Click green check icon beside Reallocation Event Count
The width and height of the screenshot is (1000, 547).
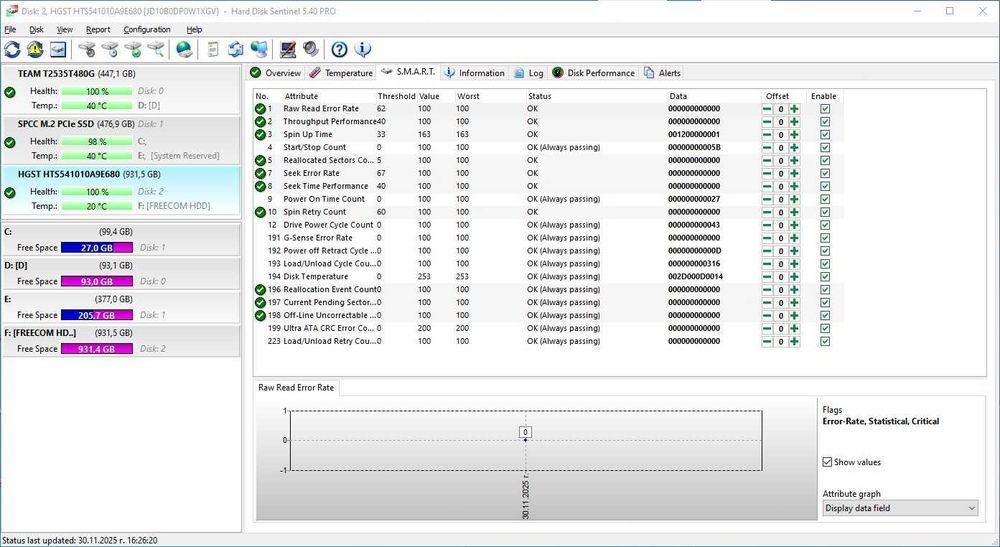coord(260,289)
